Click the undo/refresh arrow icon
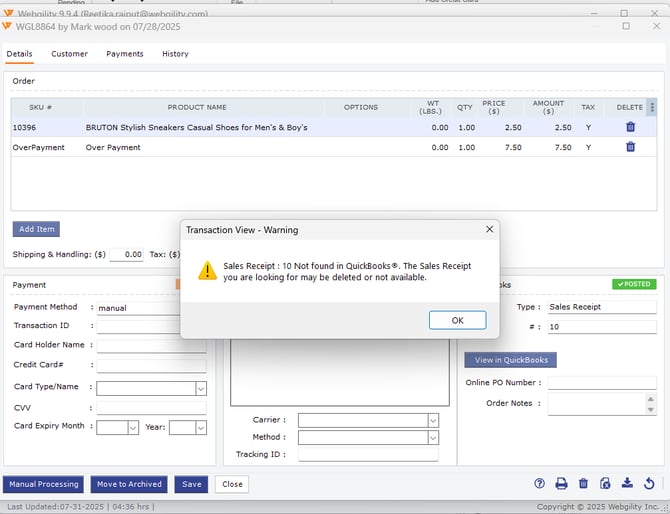The height and width of the screenshot is (514, 670). tap(649, 484)
